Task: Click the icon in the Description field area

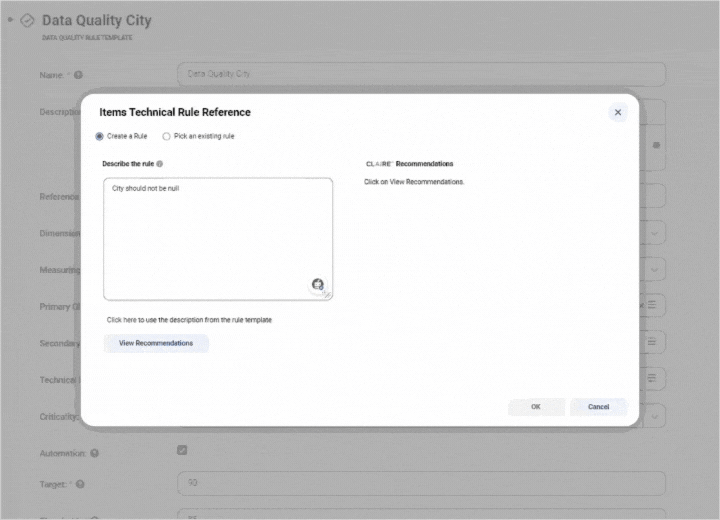Action: tap(656, 145)
